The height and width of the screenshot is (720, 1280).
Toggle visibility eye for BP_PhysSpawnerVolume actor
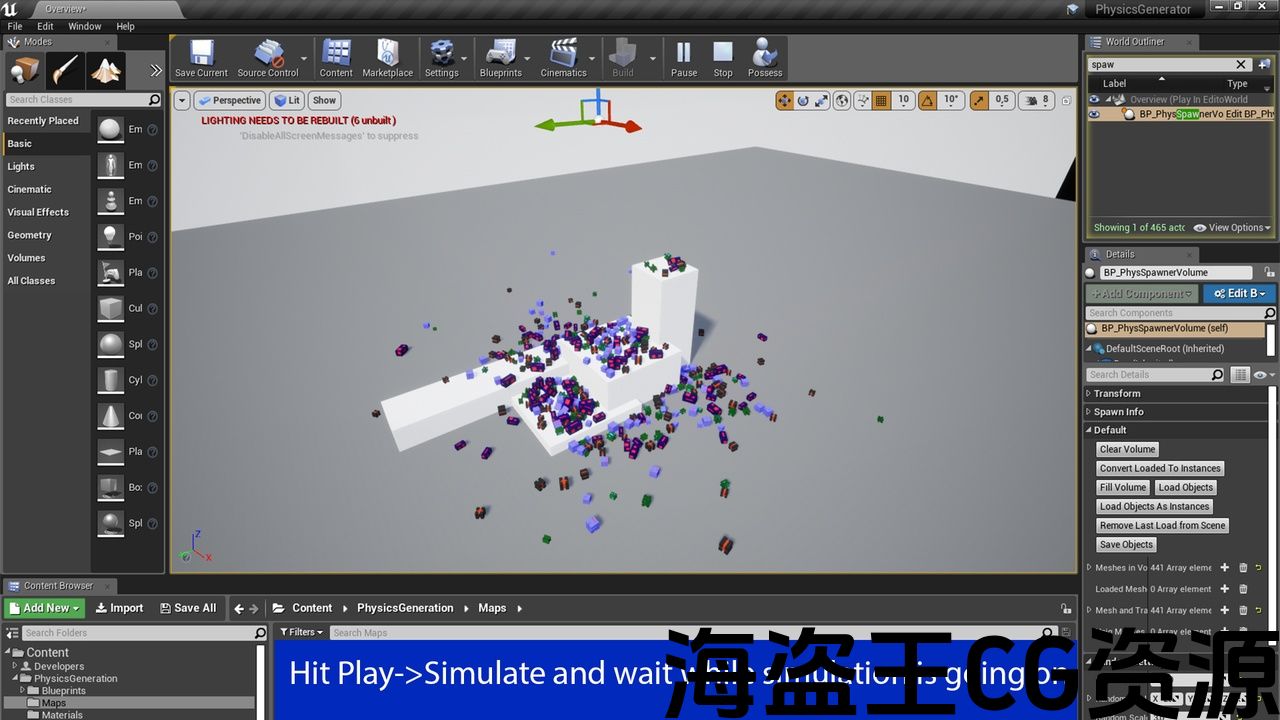coord(1094,114)
